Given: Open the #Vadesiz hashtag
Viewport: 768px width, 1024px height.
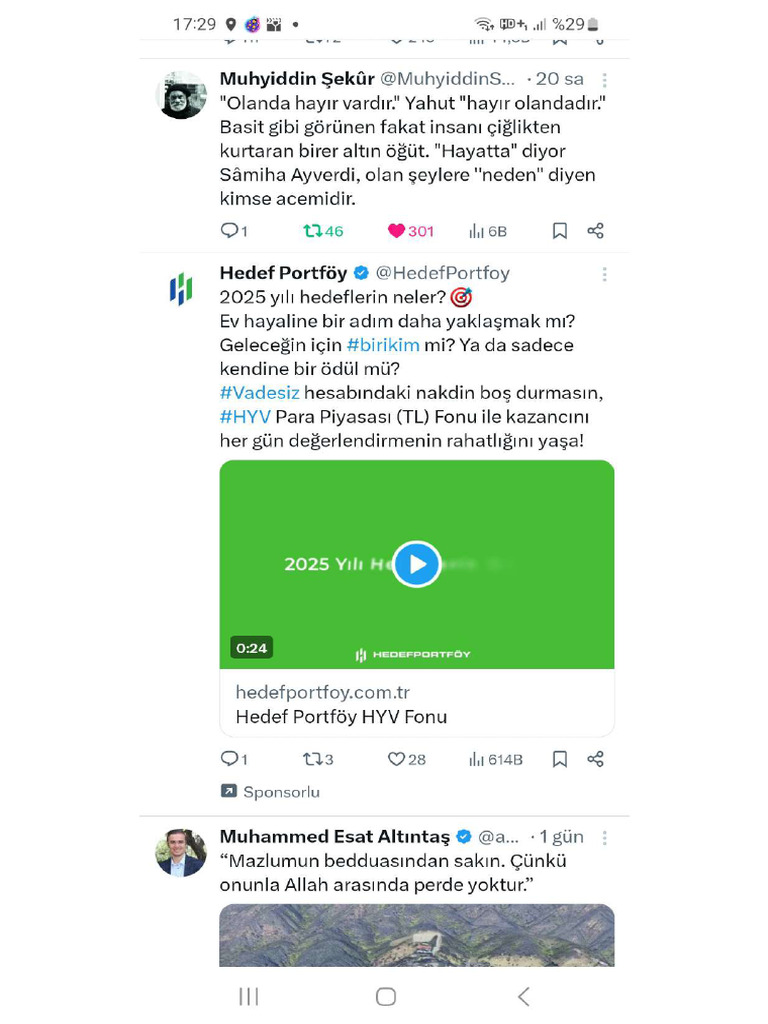Looking at the screenshot, I should tap(260, 393).
